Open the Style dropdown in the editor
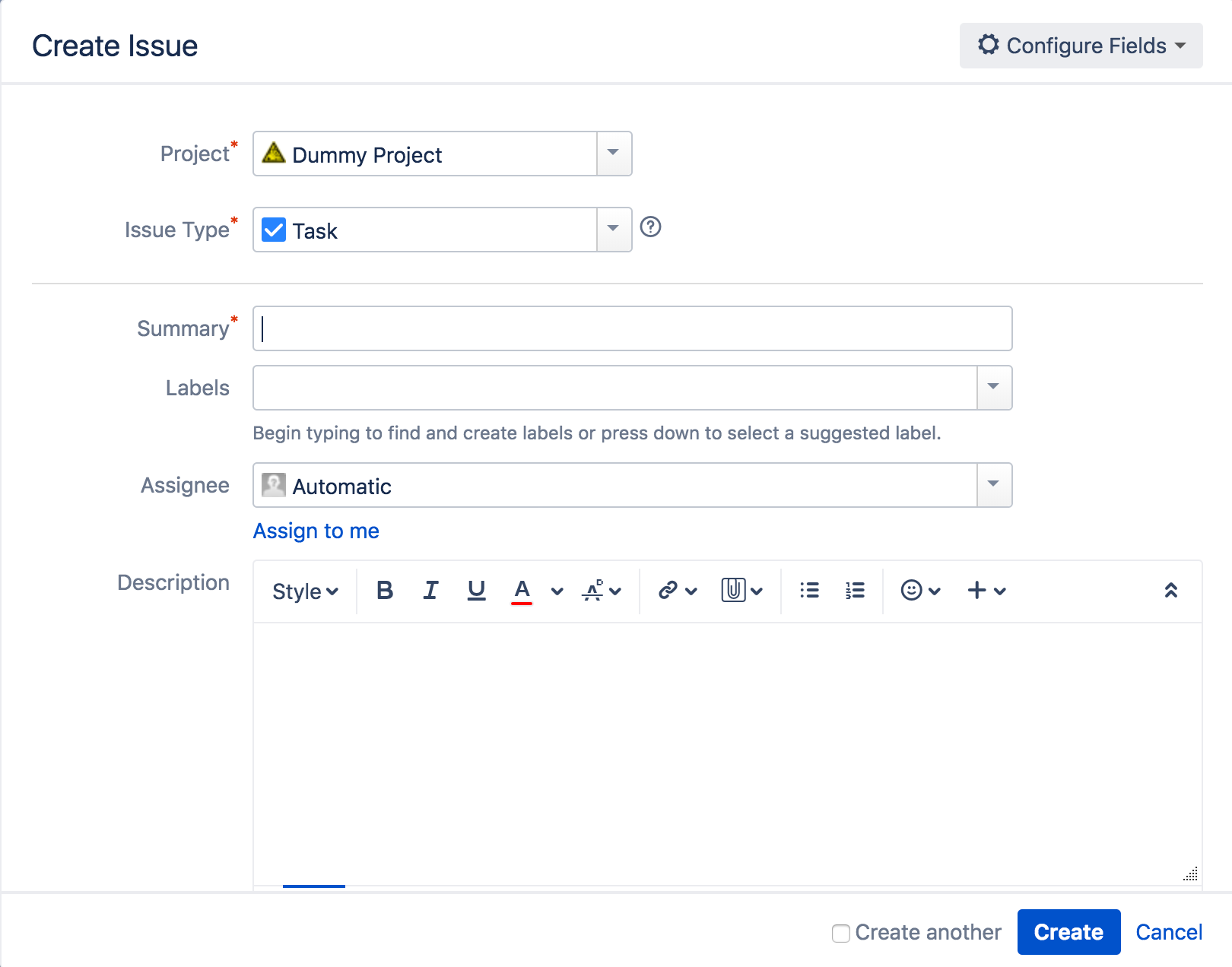Viewport: 1232px width, 967px height. [303, 591]
